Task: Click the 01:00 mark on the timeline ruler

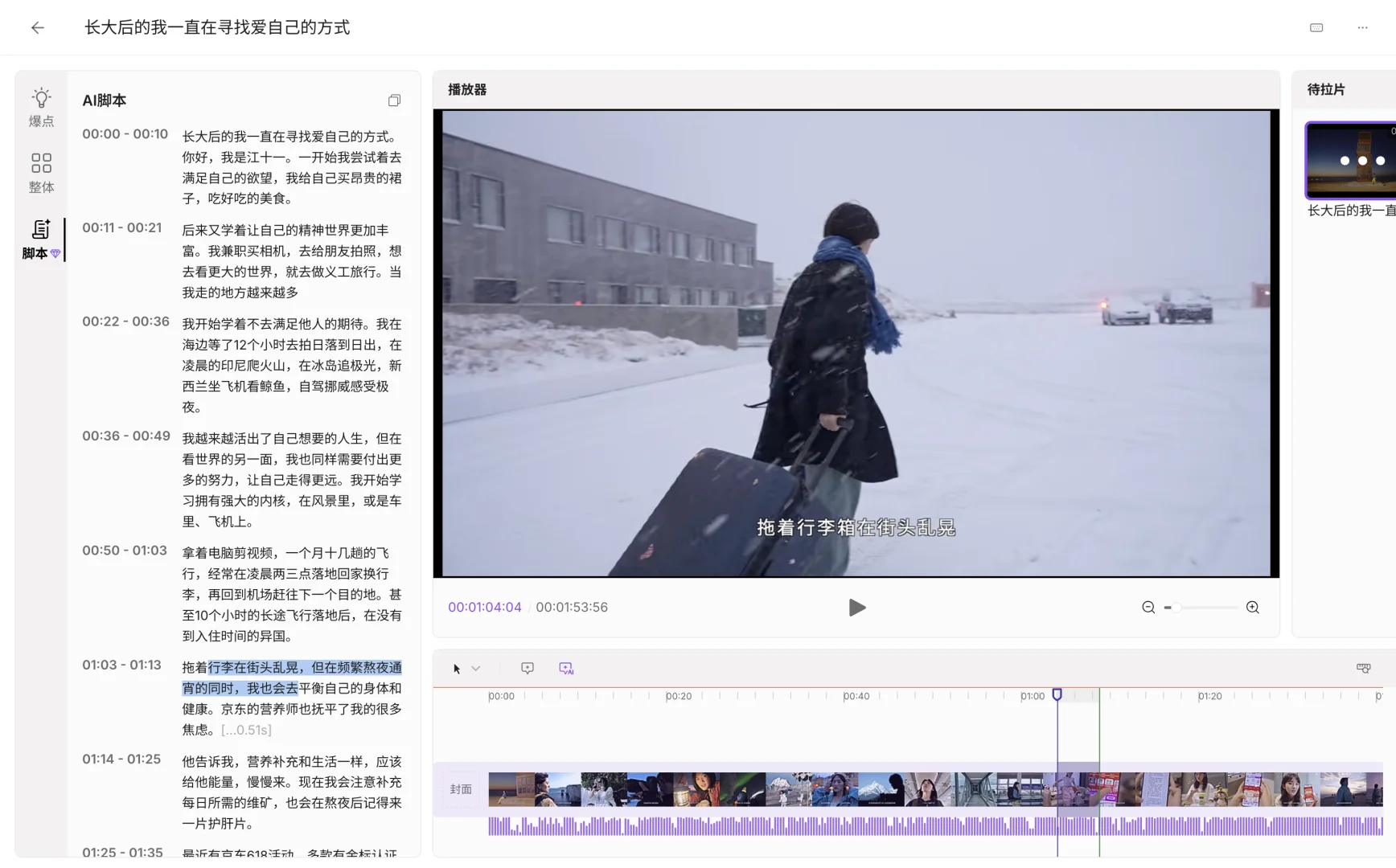Action: (x=1033, y=696)
